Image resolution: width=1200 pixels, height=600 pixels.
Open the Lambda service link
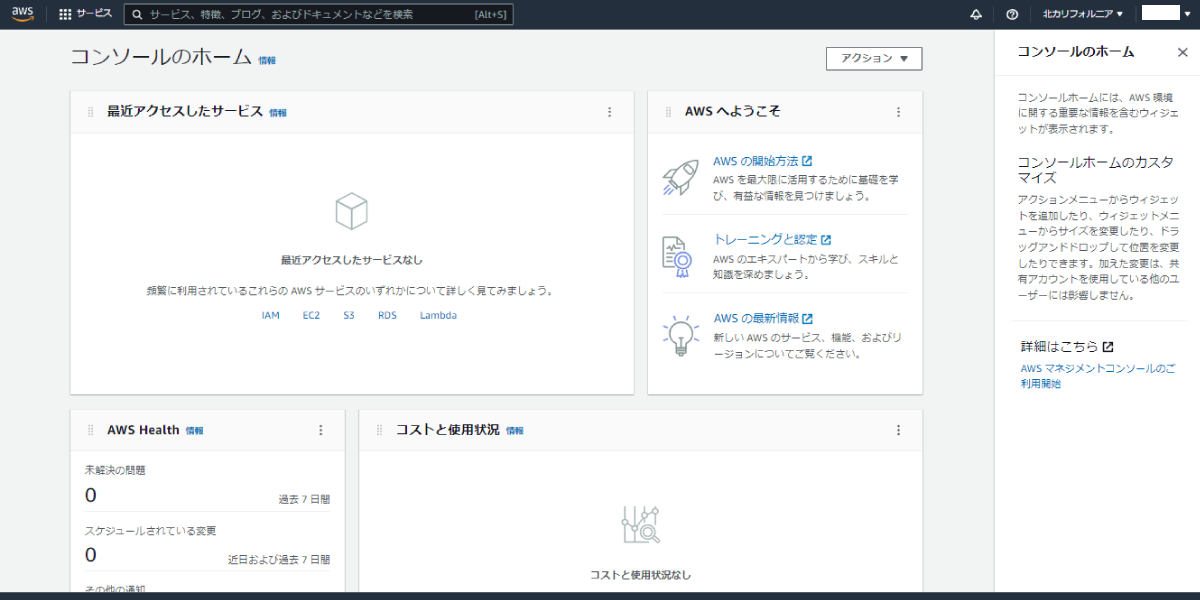click(x=438, y=315)
